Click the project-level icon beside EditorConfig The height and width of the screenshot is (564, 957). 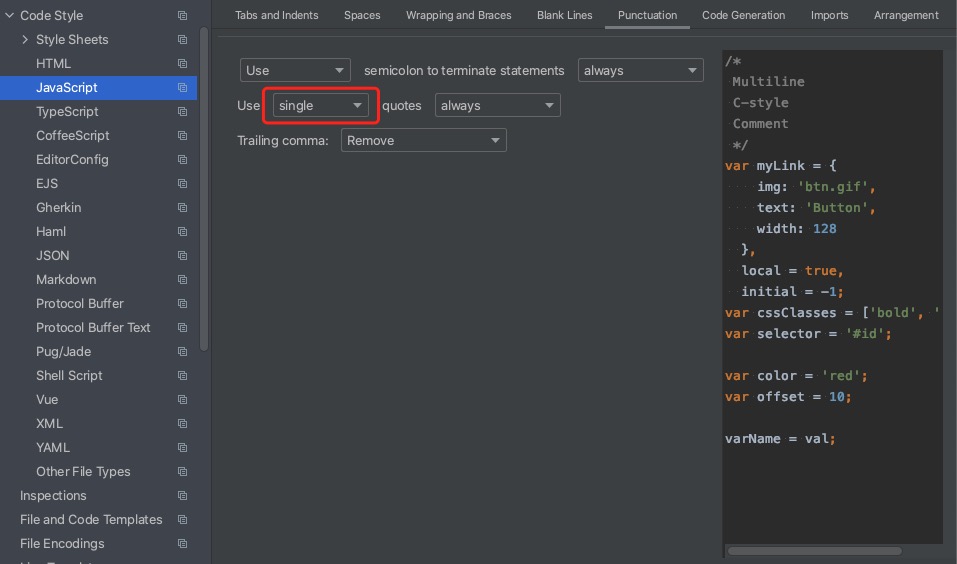point(182,159)
